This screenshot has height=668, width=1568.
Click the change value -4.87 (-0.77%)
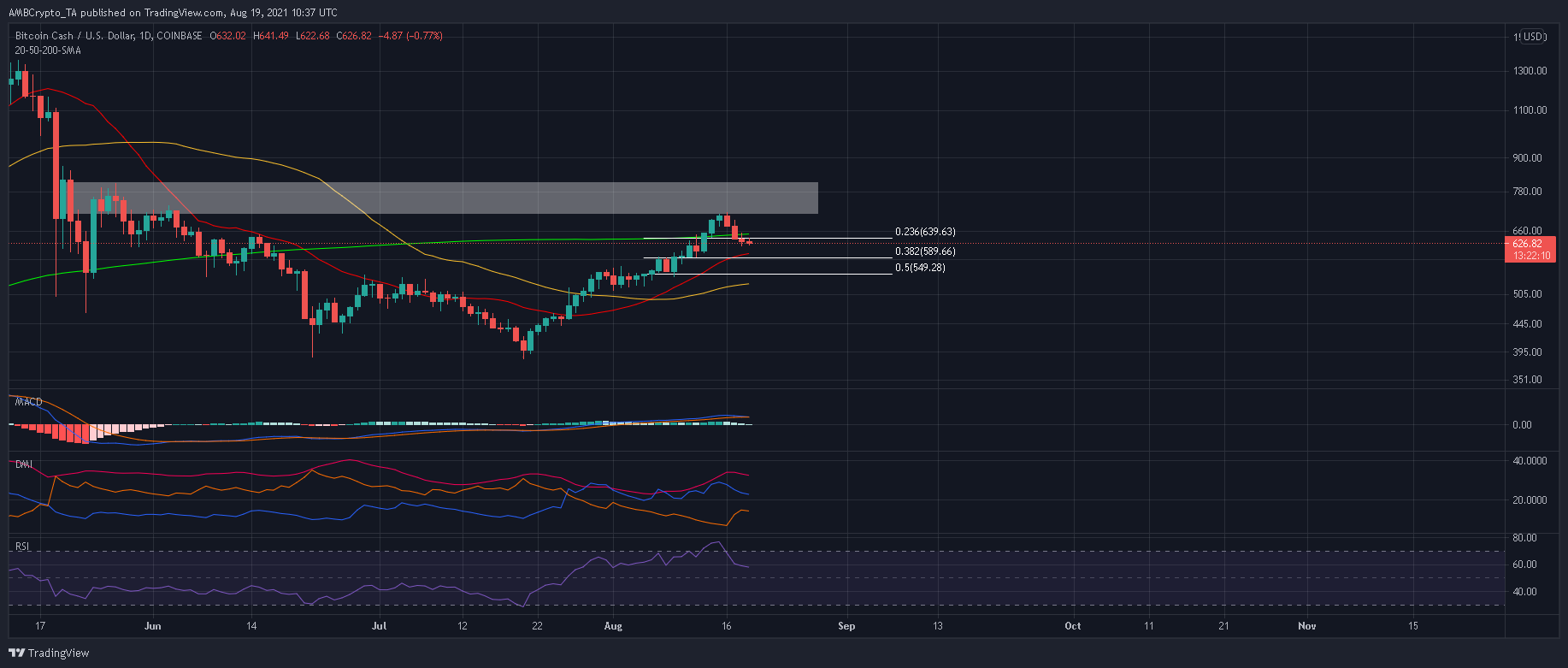(410, 36)
